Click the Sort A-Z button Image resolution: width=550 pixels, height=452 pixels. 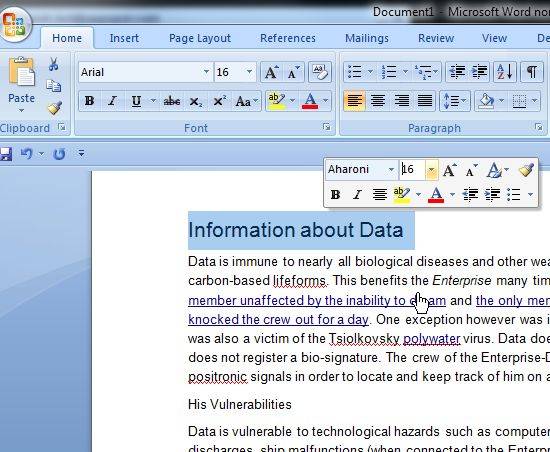[505, 72]
